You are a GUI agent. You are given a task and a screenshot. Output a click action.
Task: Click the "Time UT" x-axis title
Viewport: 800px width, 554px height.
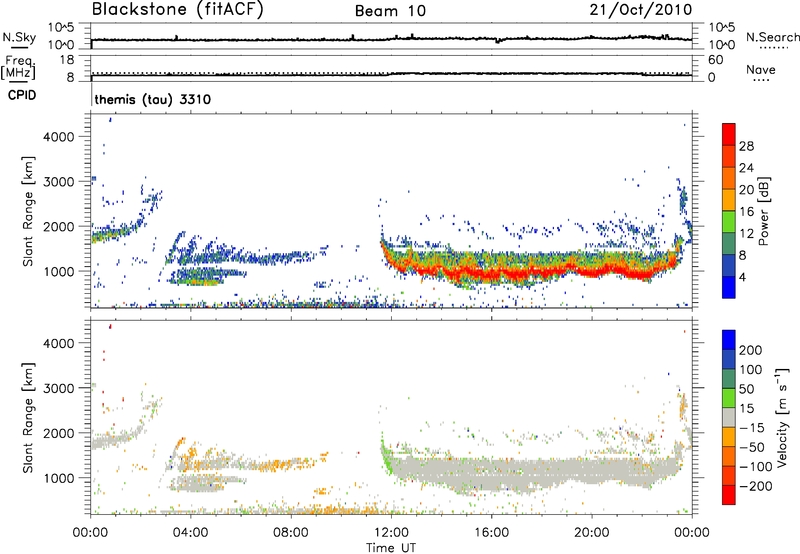pyautogui.click(x=391, y=547)
